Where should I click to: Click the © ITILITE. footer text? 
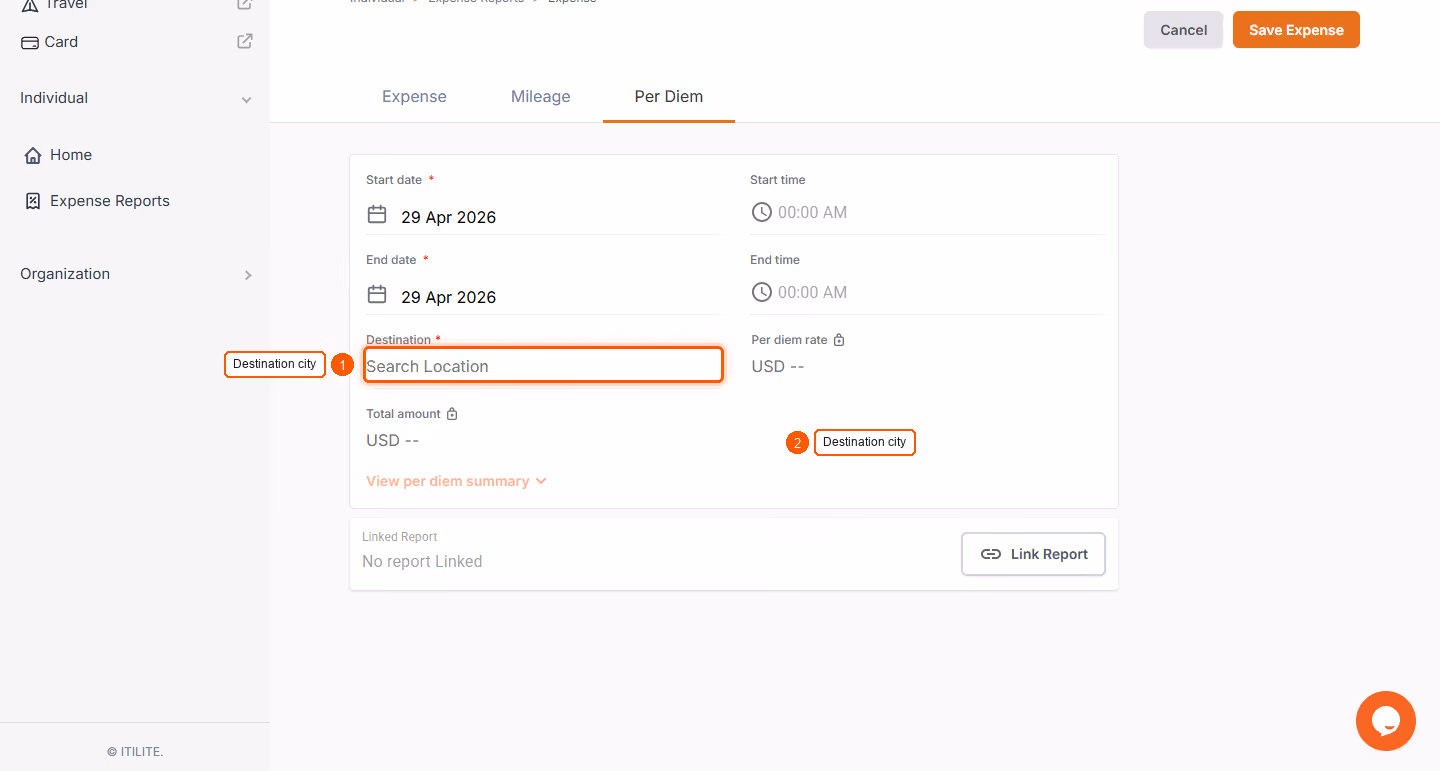135,751
